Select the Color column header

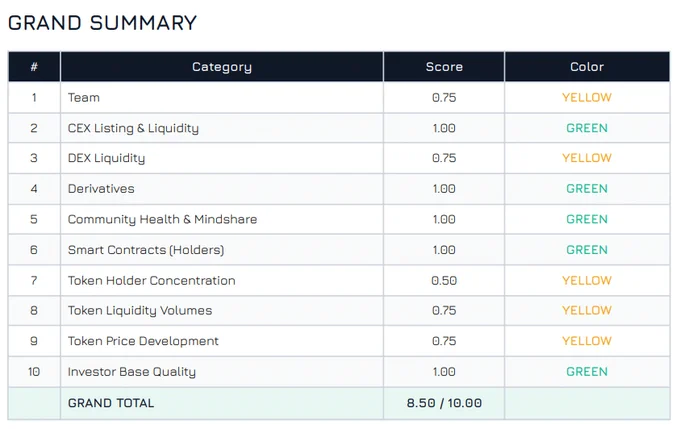[x=587, y=67]
